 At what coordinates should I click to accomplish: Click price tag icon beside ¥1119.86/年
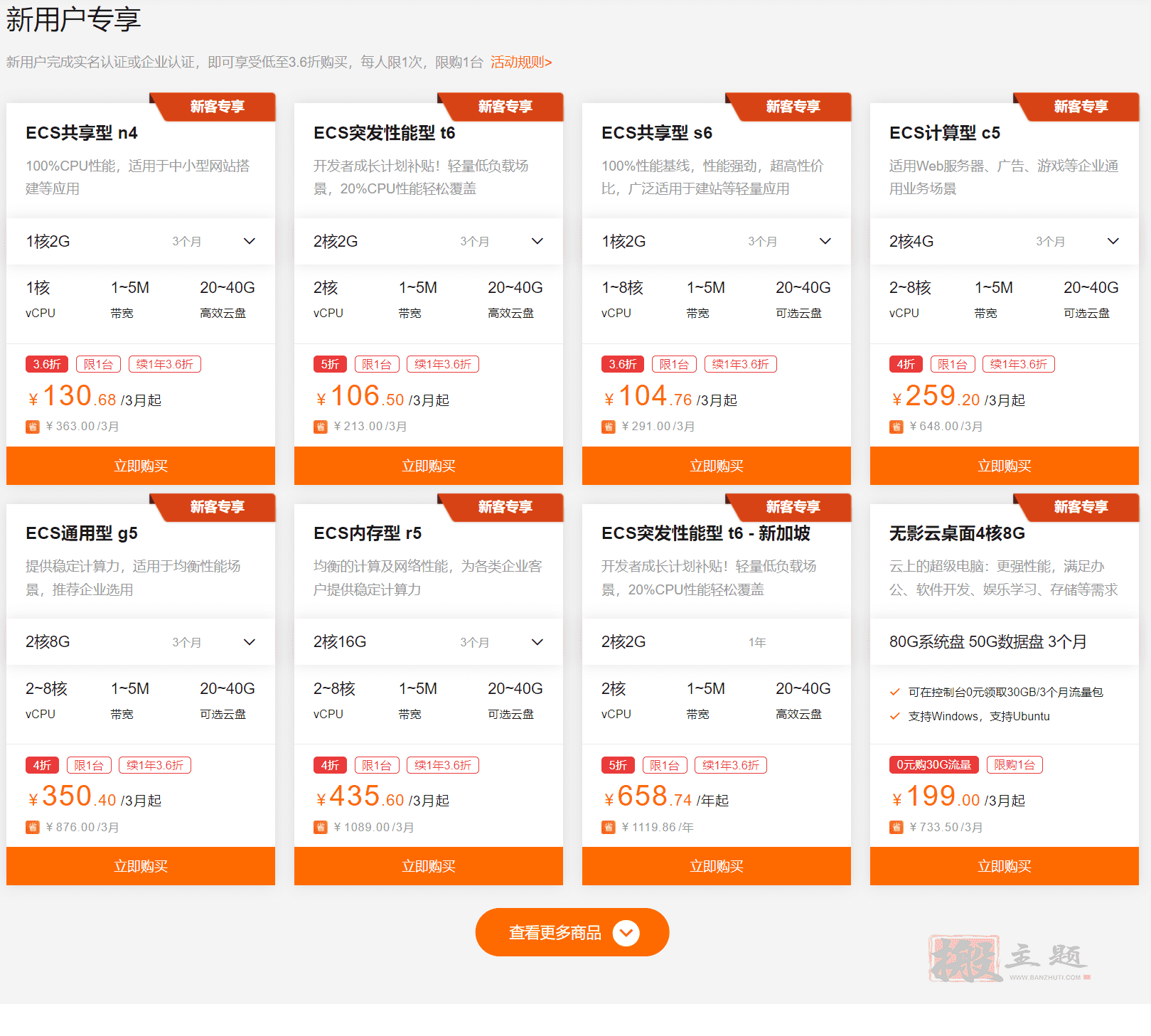[x=609, y=827]
